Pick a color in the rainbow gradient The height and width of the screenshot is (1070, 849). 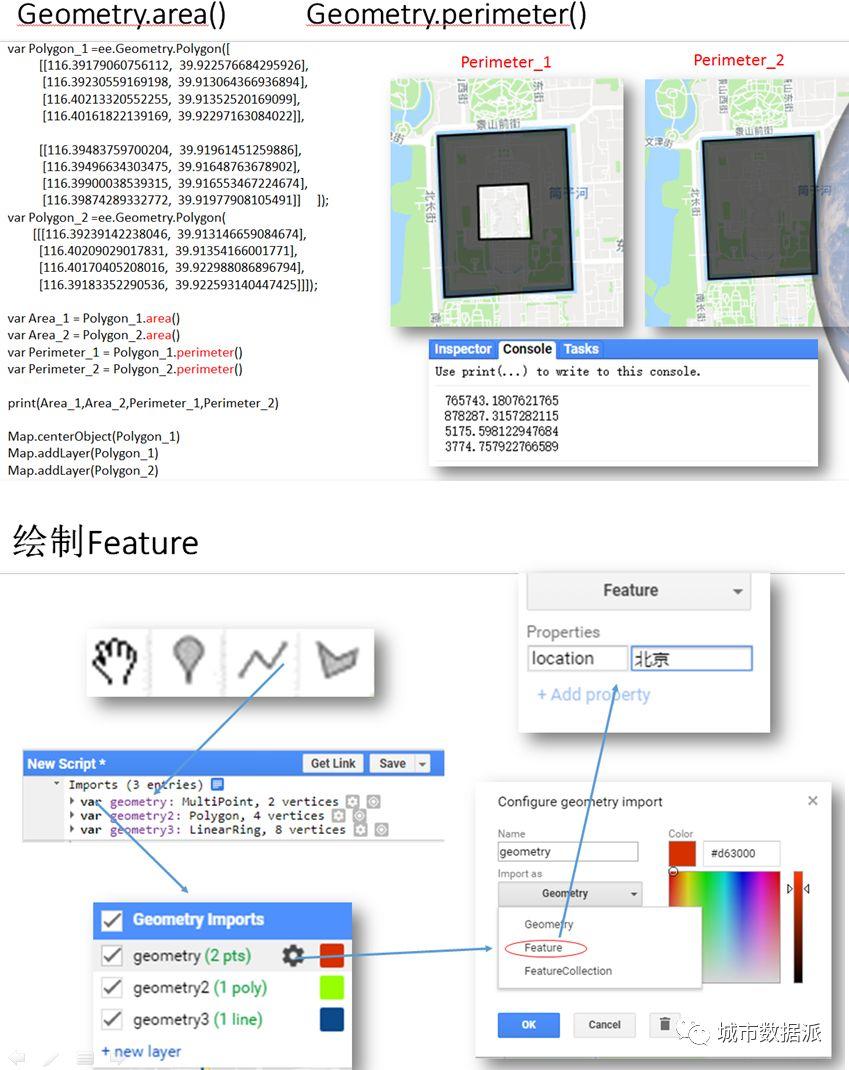click(724, 926)
